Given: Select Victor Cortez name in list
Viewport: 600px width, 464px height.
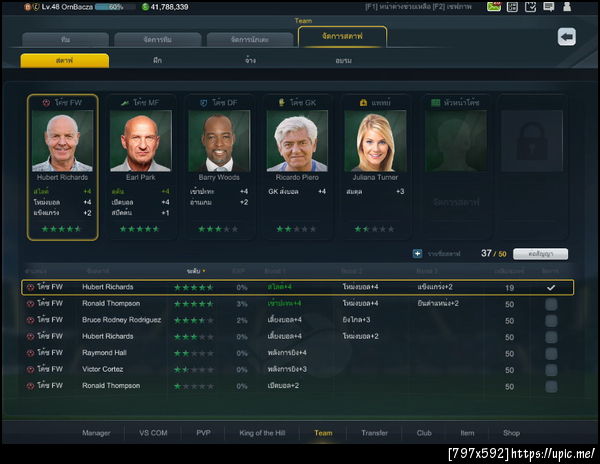Looking at the screenshot, I should tap(103, 369).
